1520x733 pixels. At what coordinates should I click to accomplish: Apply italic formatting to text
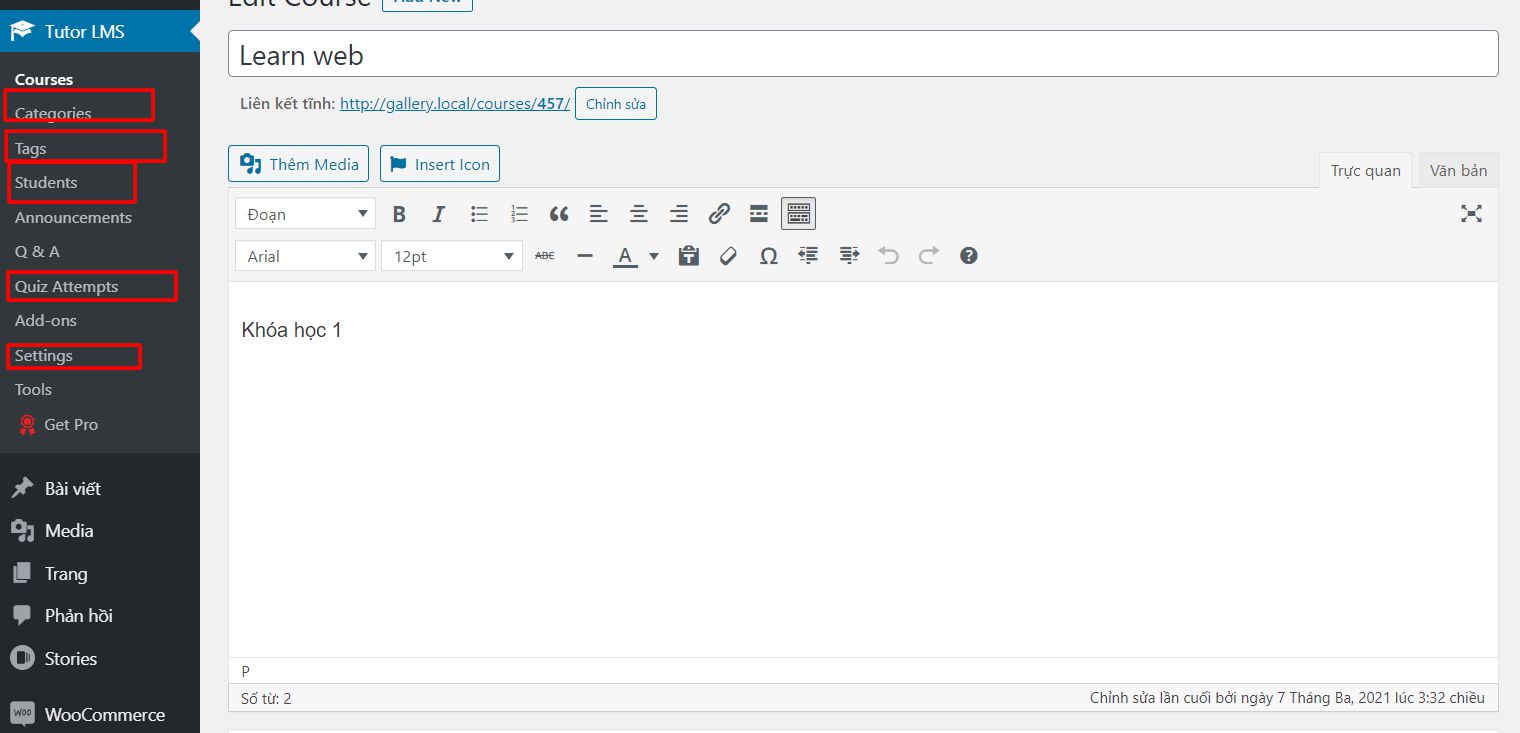[x=438, y=214]
